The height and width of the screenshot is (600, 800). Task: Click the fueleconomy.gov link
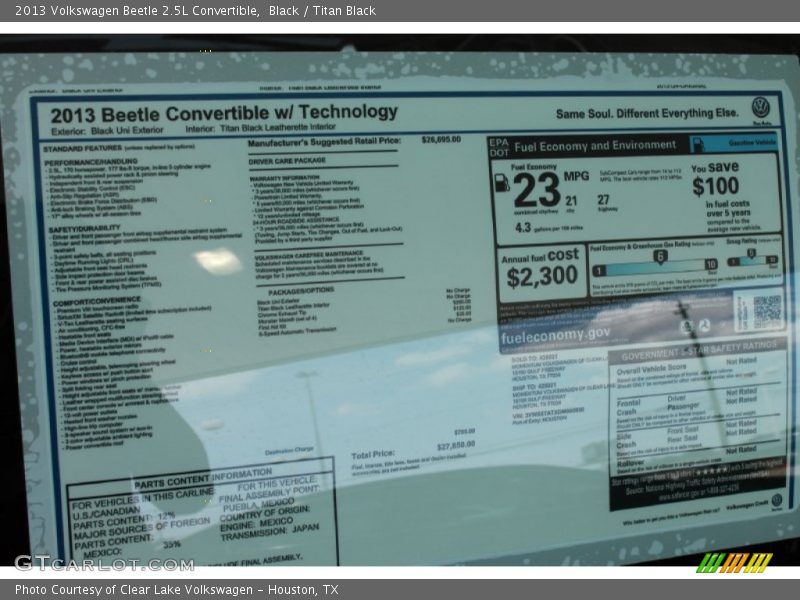555,336
